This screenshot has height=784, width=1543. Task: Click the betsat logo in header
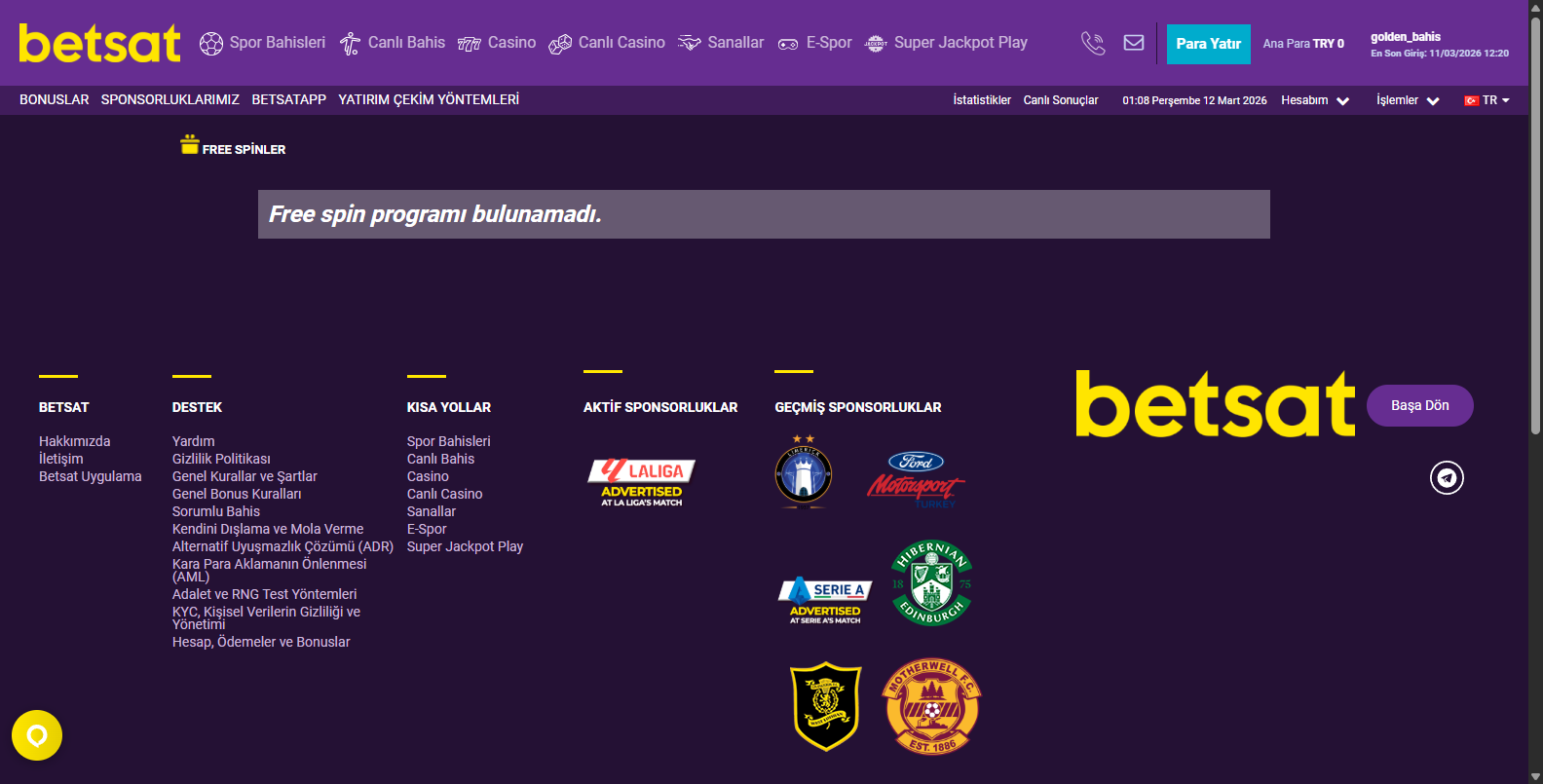tap(99, 43)
